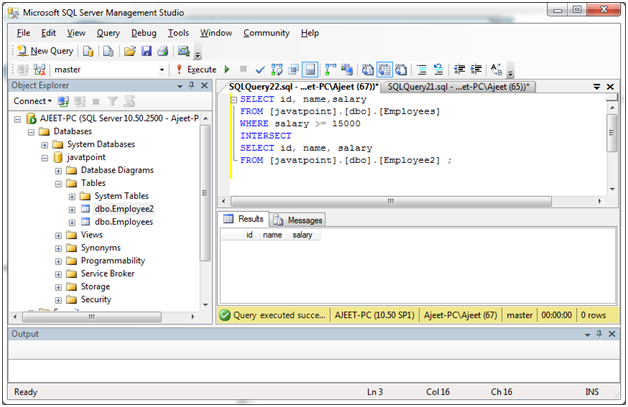Click the Database Engine Query icon
The width and height of the screenshot is (628, 407).
[x=88, y=51]
